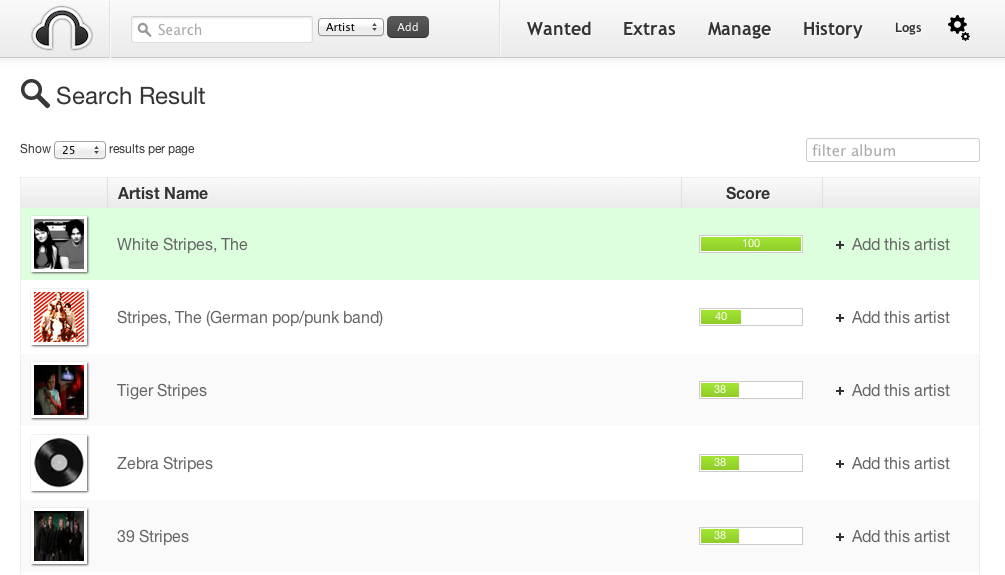Click the filter album input field

pos(892,150)
